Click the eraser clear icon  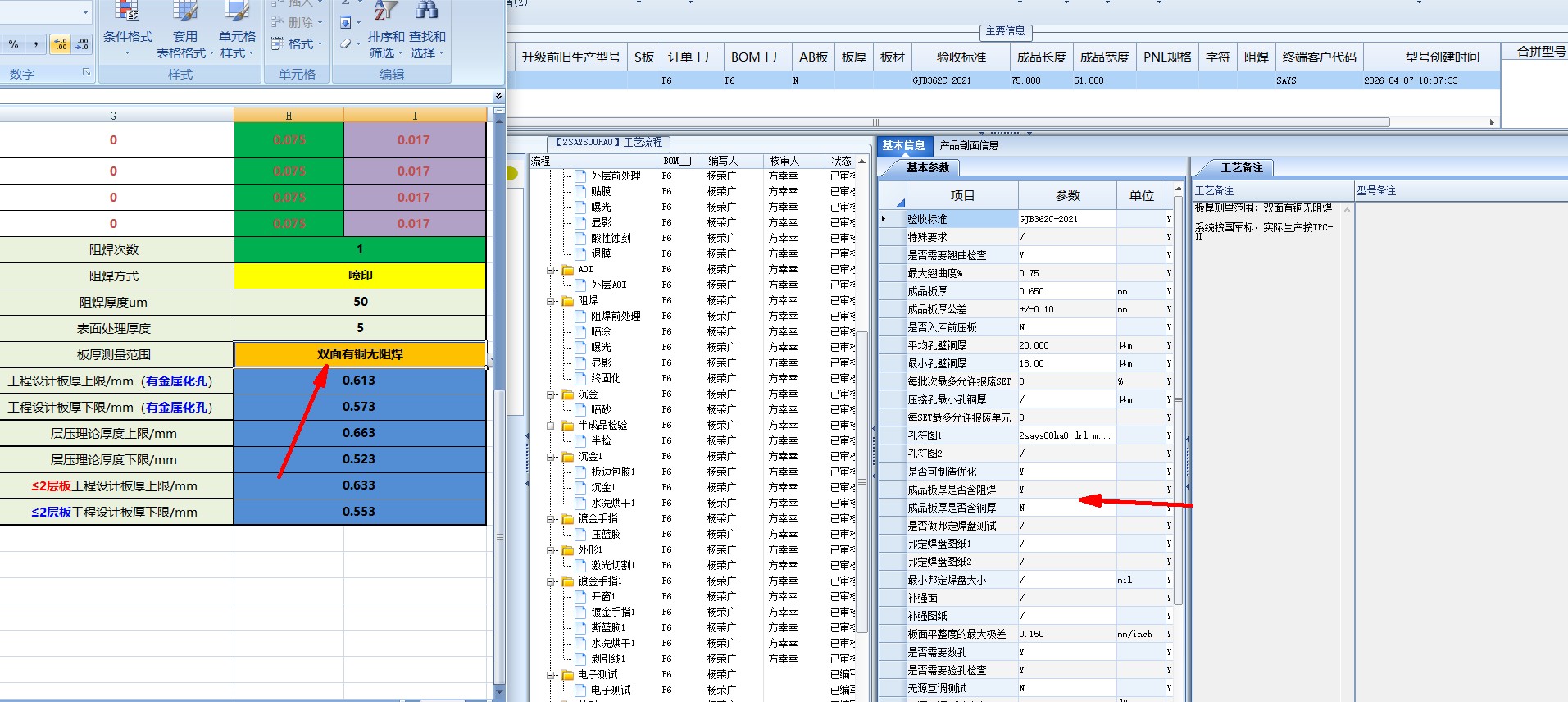[x=346, y=43]
